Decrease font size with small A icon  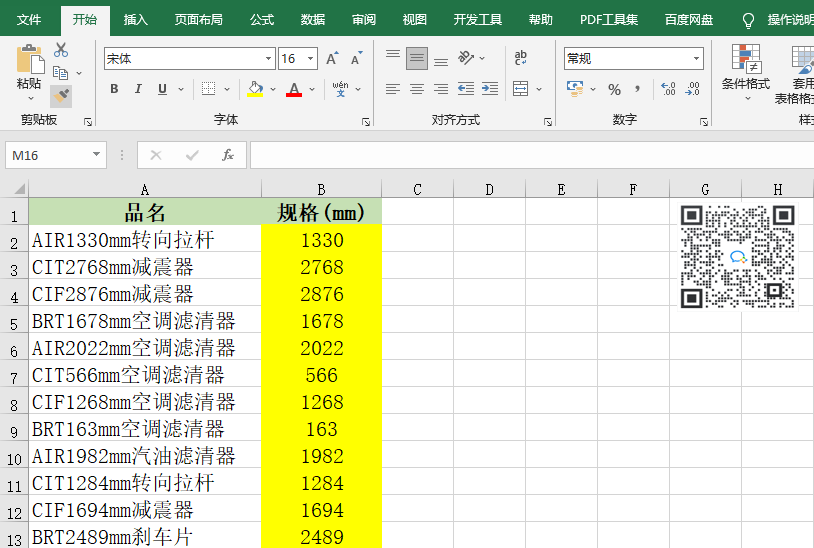356,59
